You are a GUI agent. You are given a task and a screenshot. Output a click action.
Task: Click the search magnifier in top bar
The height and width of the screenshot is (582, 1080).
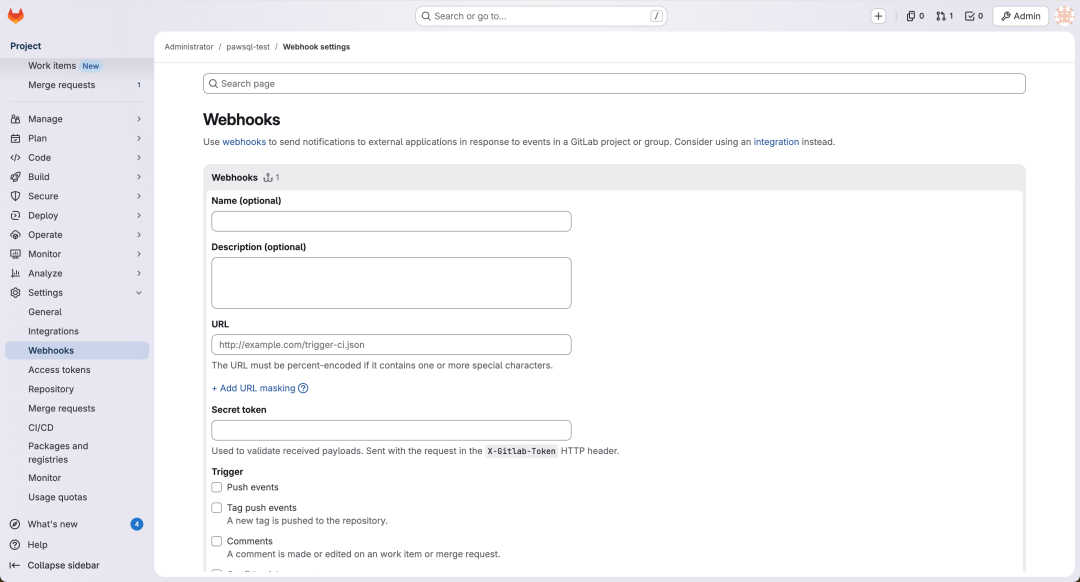tap(426, 16)
